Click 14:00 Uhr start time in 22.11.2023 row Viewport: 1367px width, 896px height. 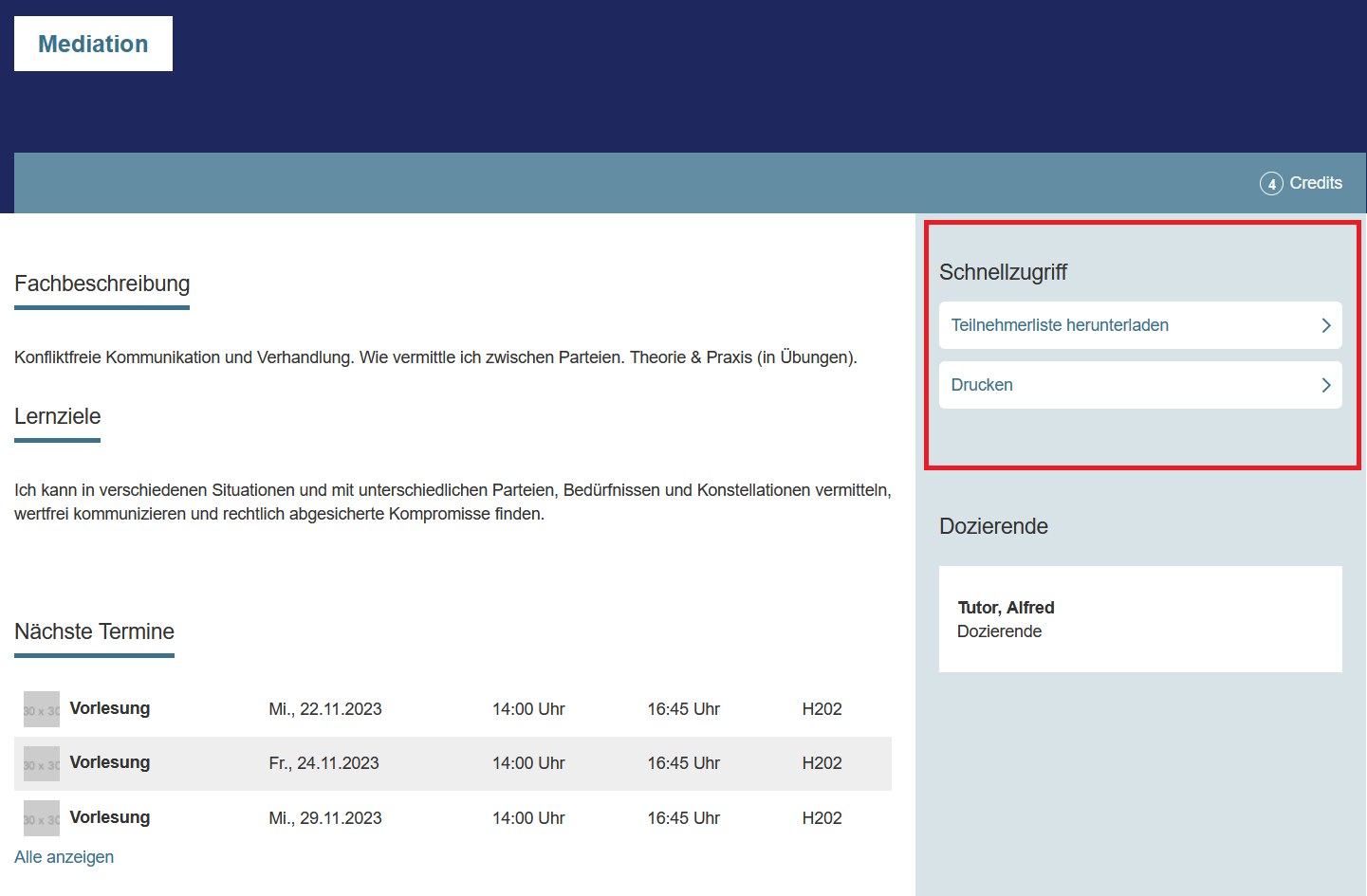pyautogui.click(x=528, y=709)
